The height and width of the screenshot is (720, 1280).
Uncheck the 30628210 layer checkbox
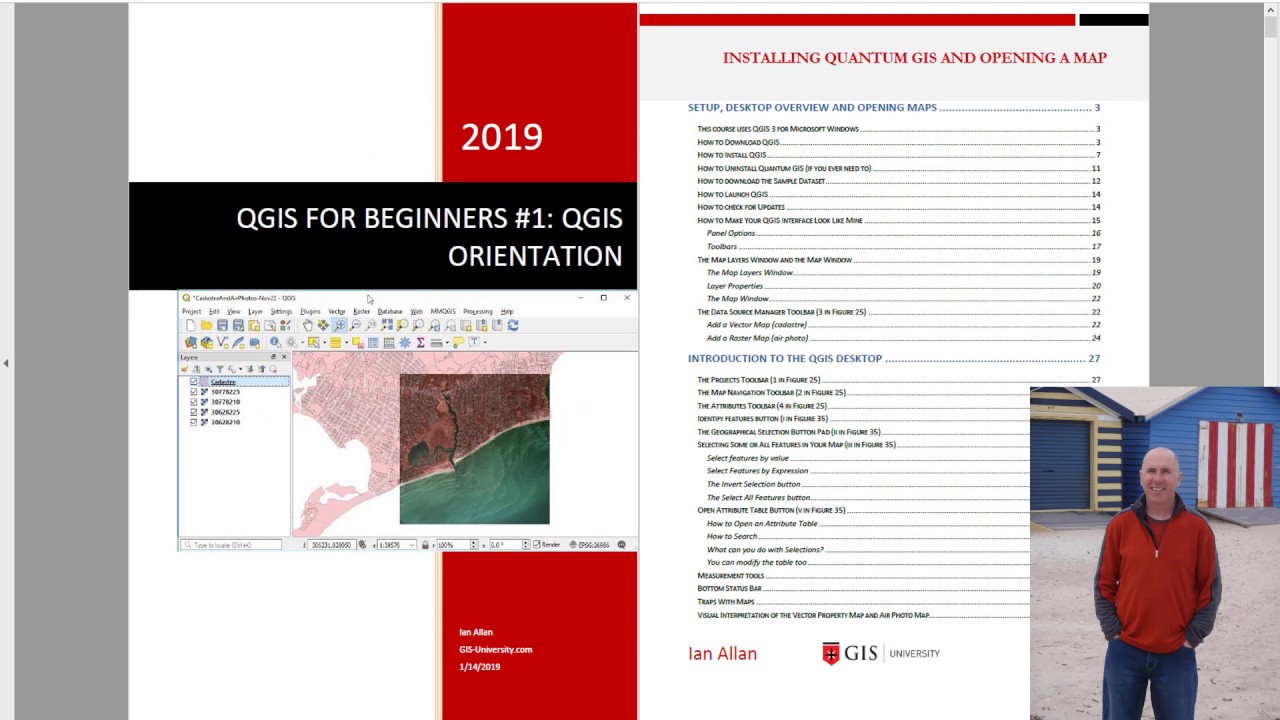coord(194,422)
